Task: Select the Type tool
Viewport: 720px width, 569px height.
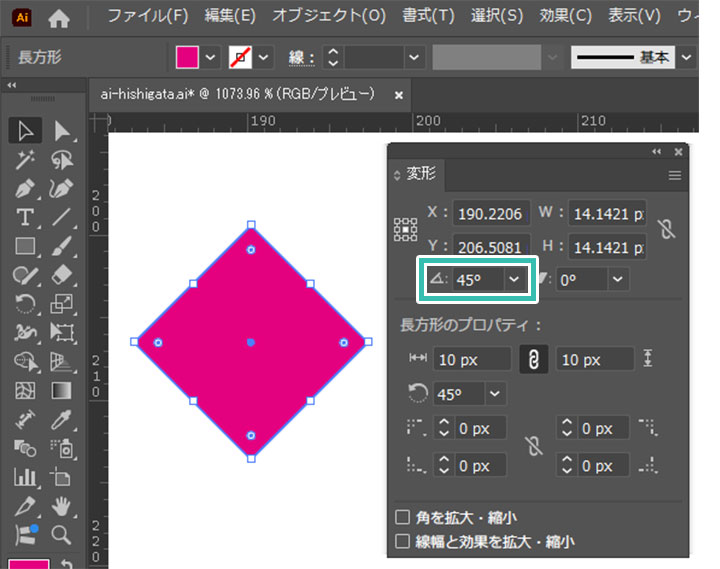Action: (26, 217)
